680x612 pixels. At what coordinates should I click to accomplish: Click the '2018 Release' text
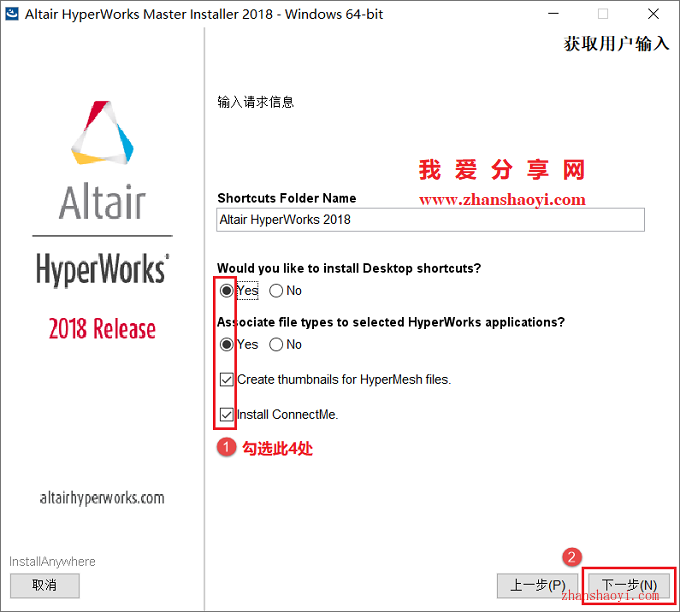pos(102,329)
